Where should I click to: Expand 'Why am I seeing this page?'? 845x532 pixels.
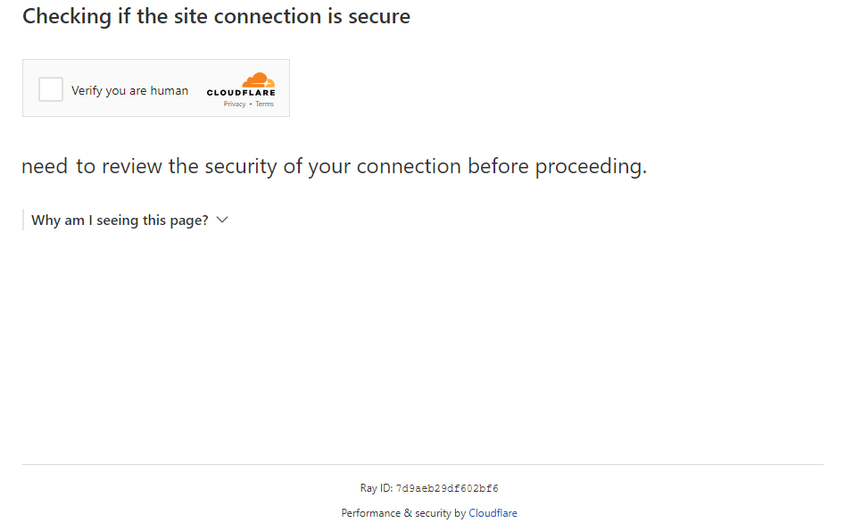pyautogui.click(x=119, y=220)
